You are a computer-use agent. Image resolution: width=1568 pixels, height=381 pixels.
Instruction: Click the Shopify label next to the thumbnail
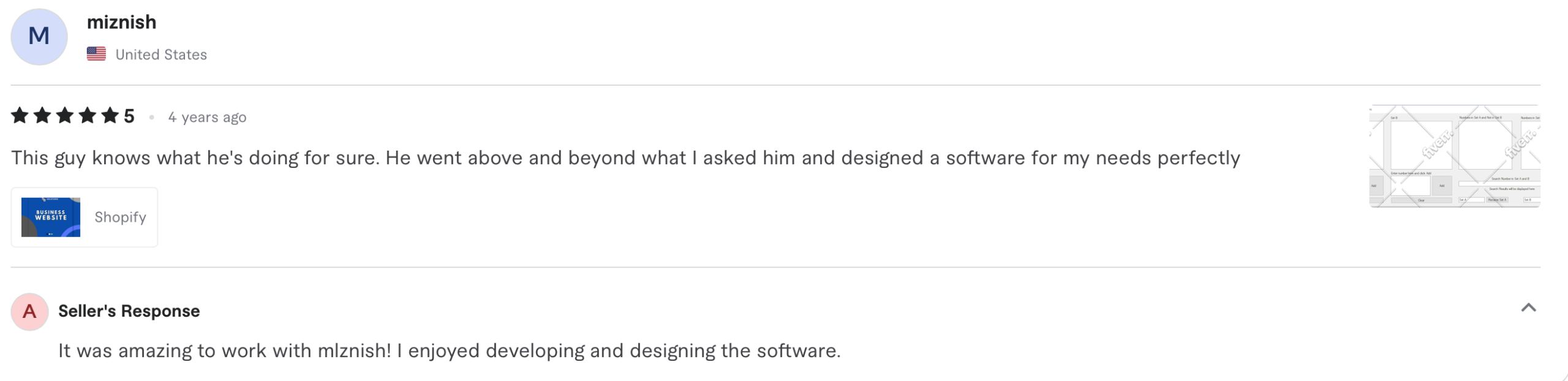point(120,217)
